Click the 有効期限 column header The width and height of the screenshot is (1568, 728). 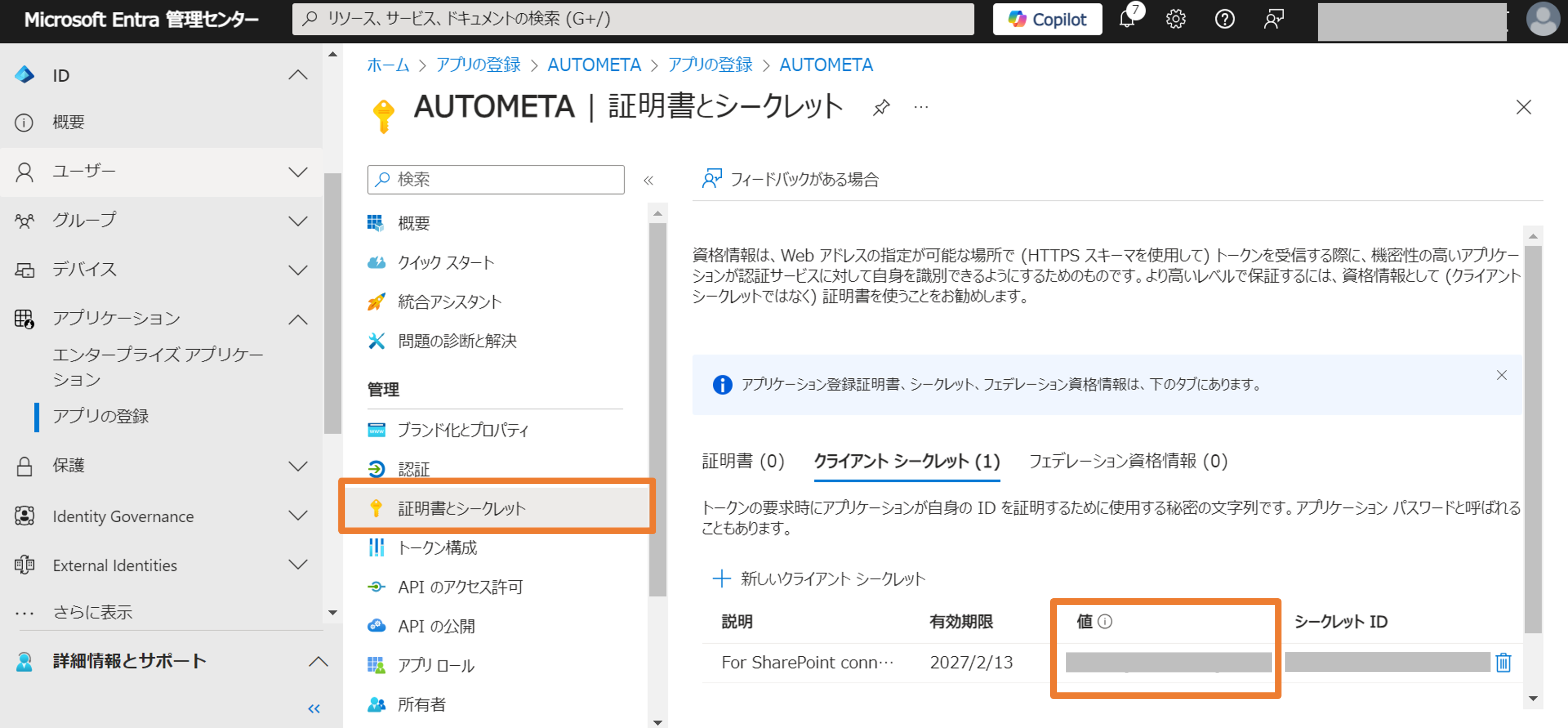[x=961, y=622]
